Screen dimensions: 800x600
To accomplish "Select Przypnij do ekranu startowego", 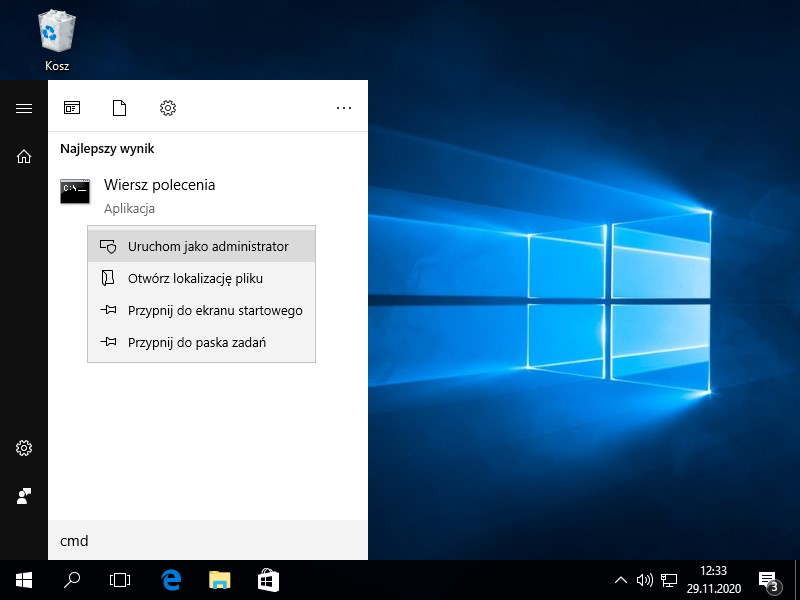I will 214,310.
